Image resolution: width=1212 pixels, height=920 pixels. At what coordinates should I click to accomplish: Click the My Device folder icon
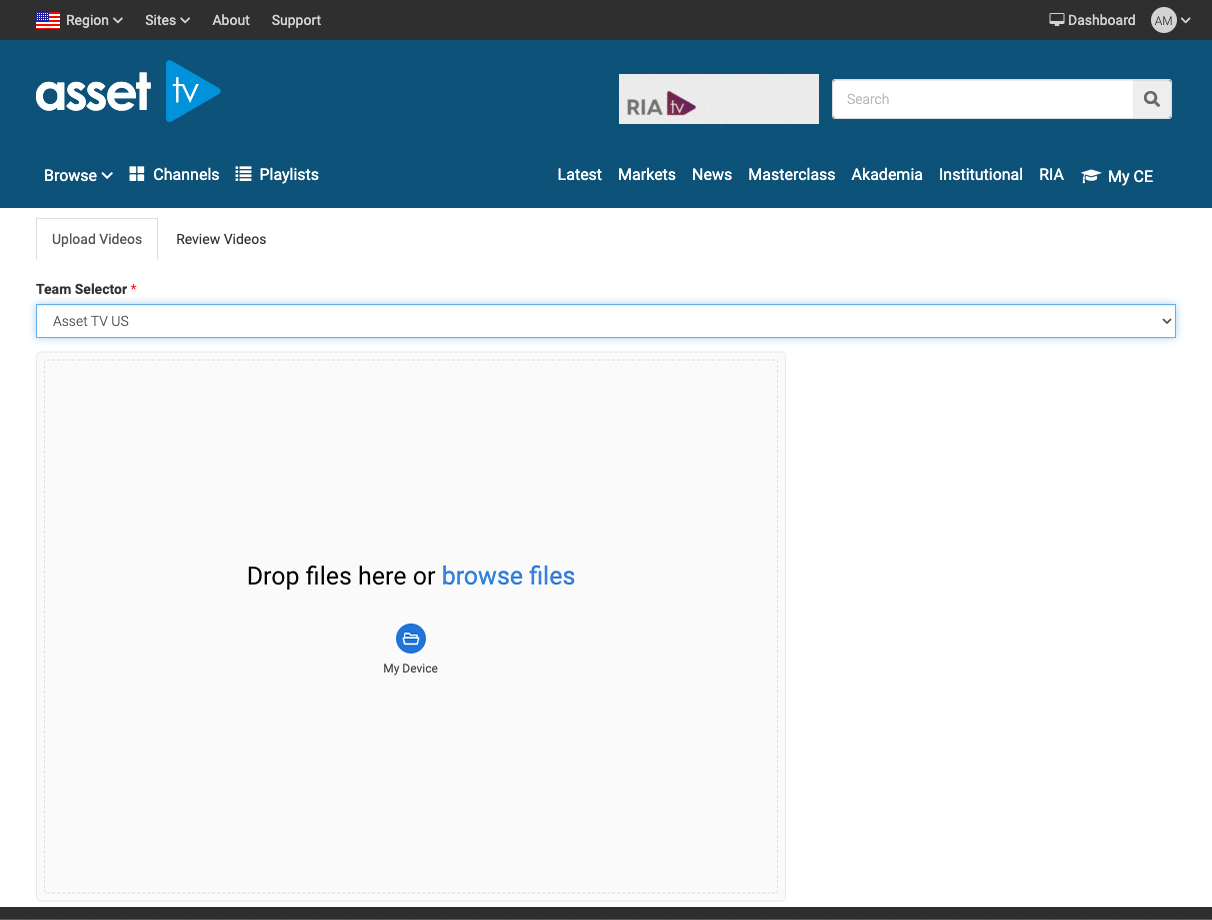pos(411,639)
